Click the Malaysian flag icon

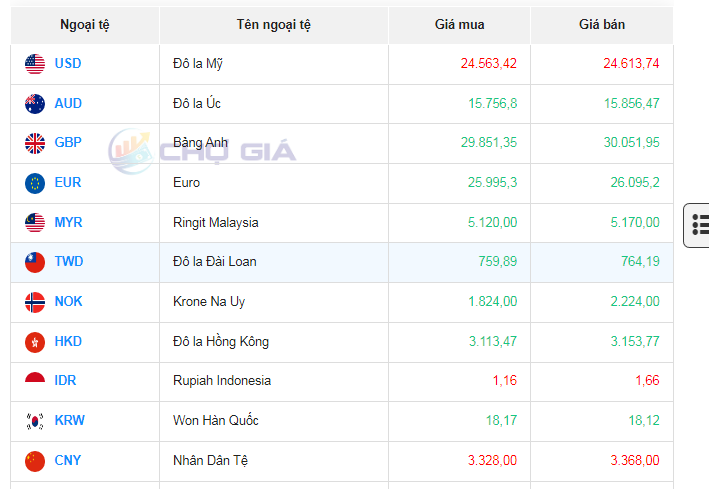[x=35, y=223]
